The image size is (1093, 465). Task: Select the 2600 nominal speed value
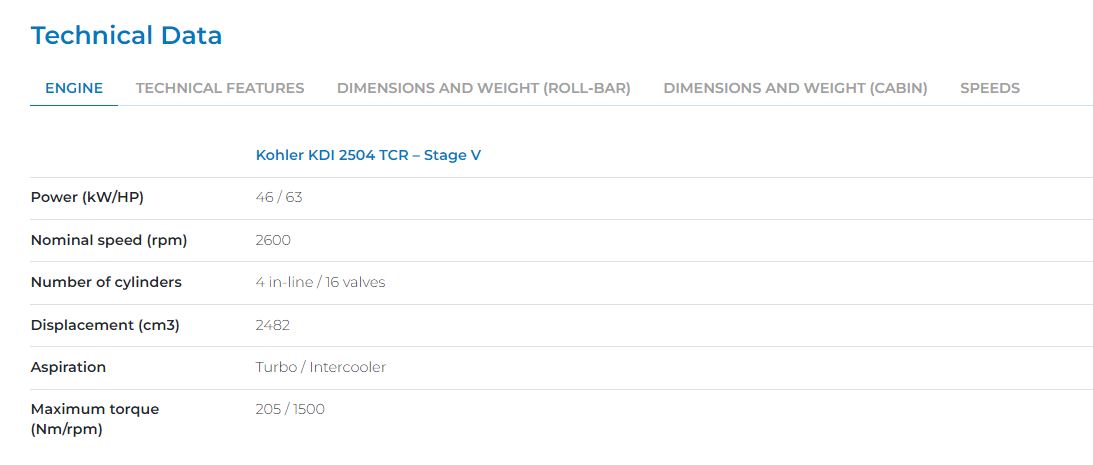coord(273,240)
